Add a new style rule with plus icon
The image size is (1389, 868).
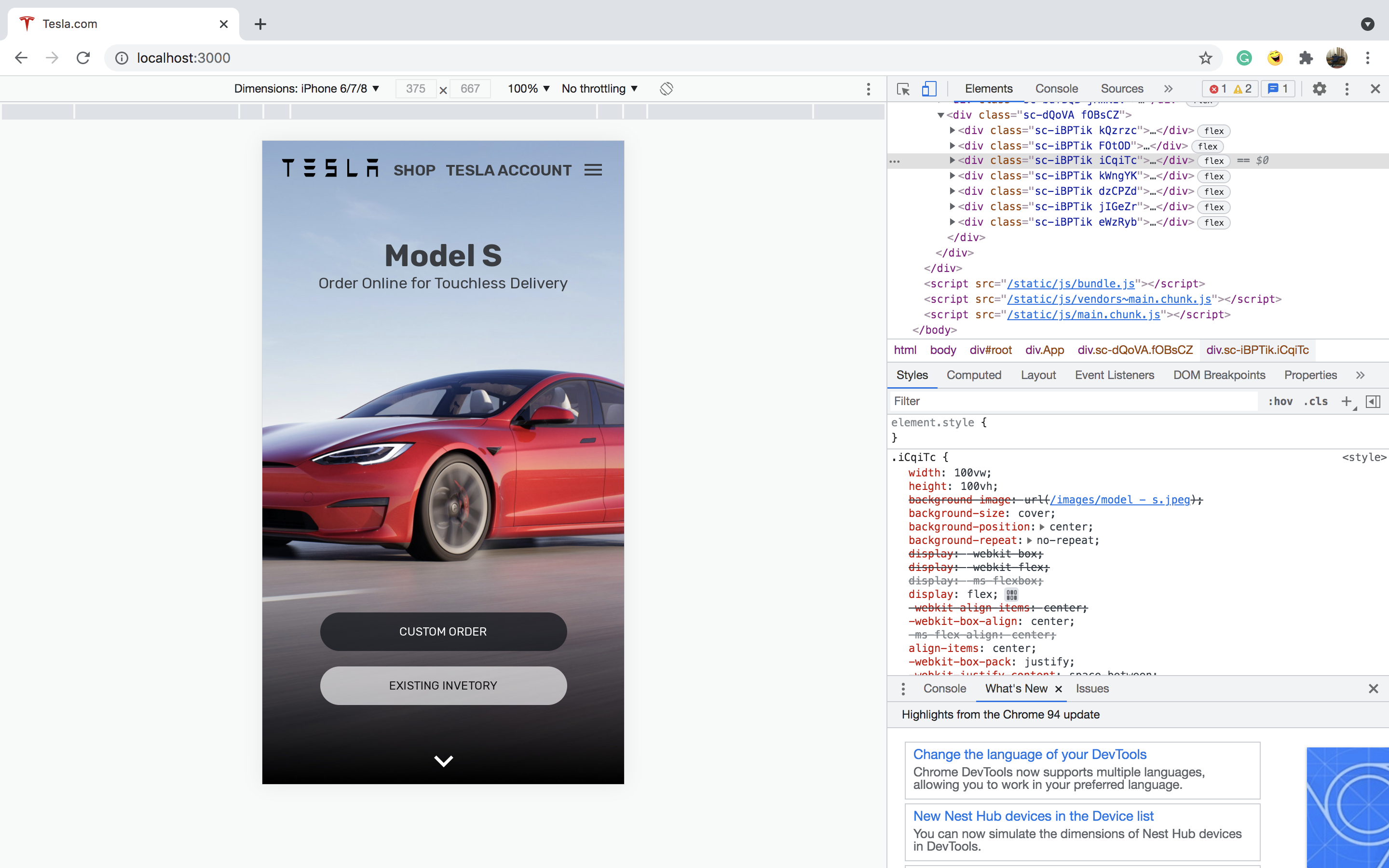coord(1346,401)
